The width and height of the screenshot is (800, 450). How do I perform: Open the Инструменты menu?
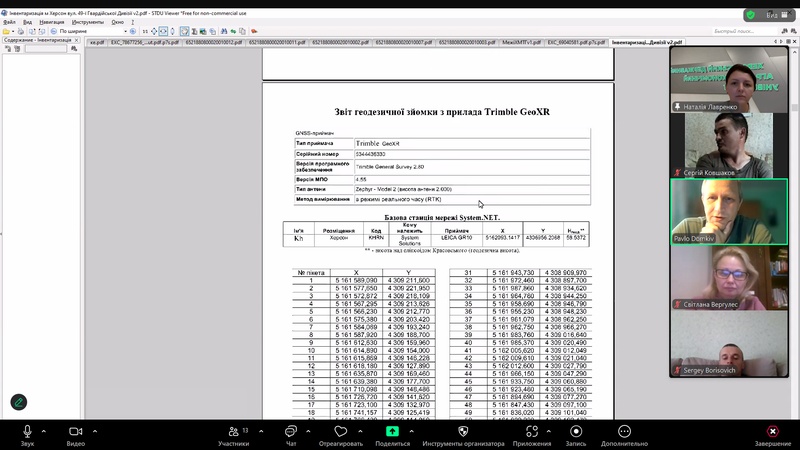click(87, 22)
